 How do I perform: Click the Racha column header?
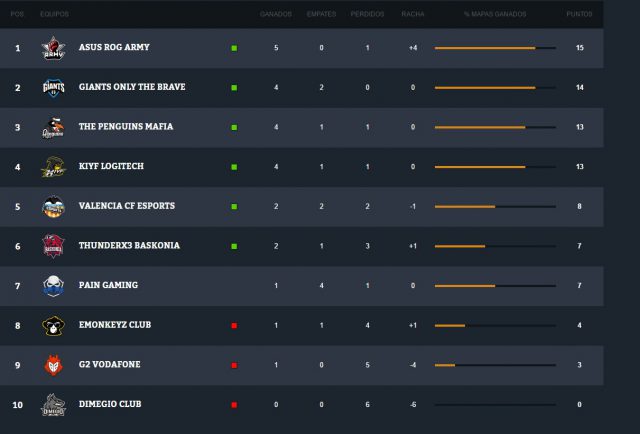[412, 15]
